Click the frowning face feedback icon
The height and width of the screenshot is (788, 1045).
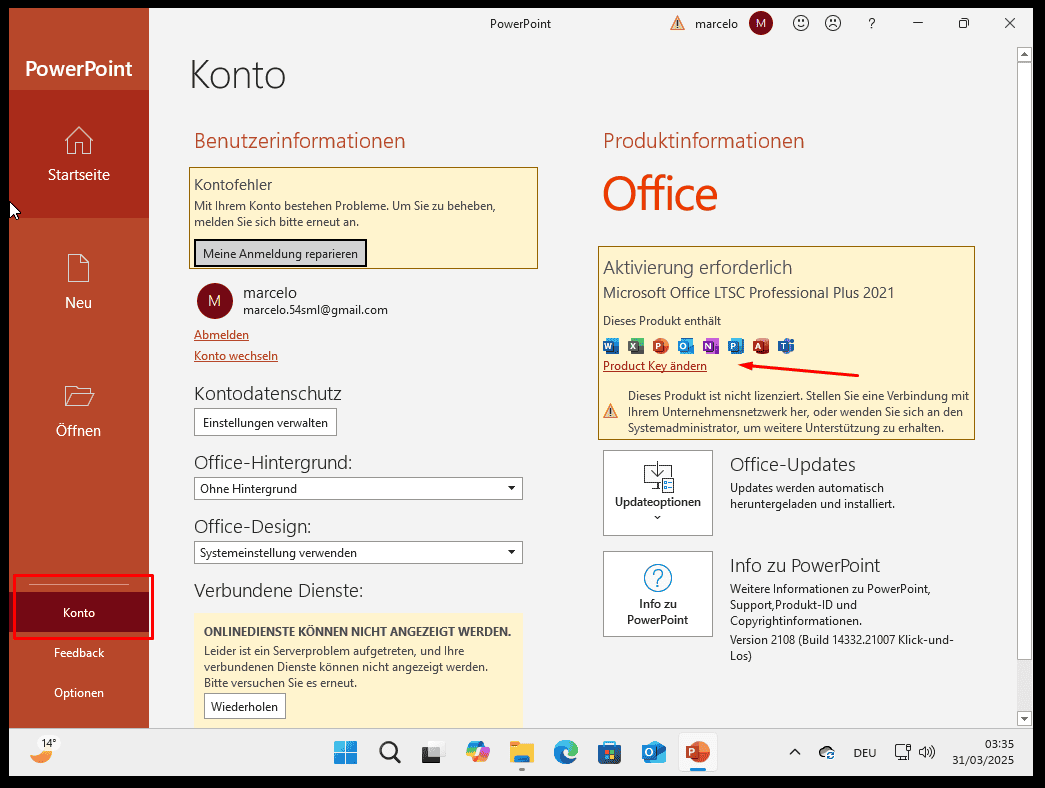click(x=832, y=23)
